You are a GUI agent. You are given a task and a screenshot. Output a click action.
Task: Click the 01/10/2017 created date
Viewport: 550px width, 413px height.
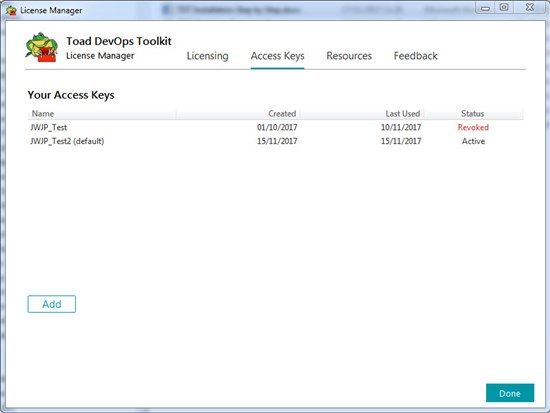pos(277,127)
